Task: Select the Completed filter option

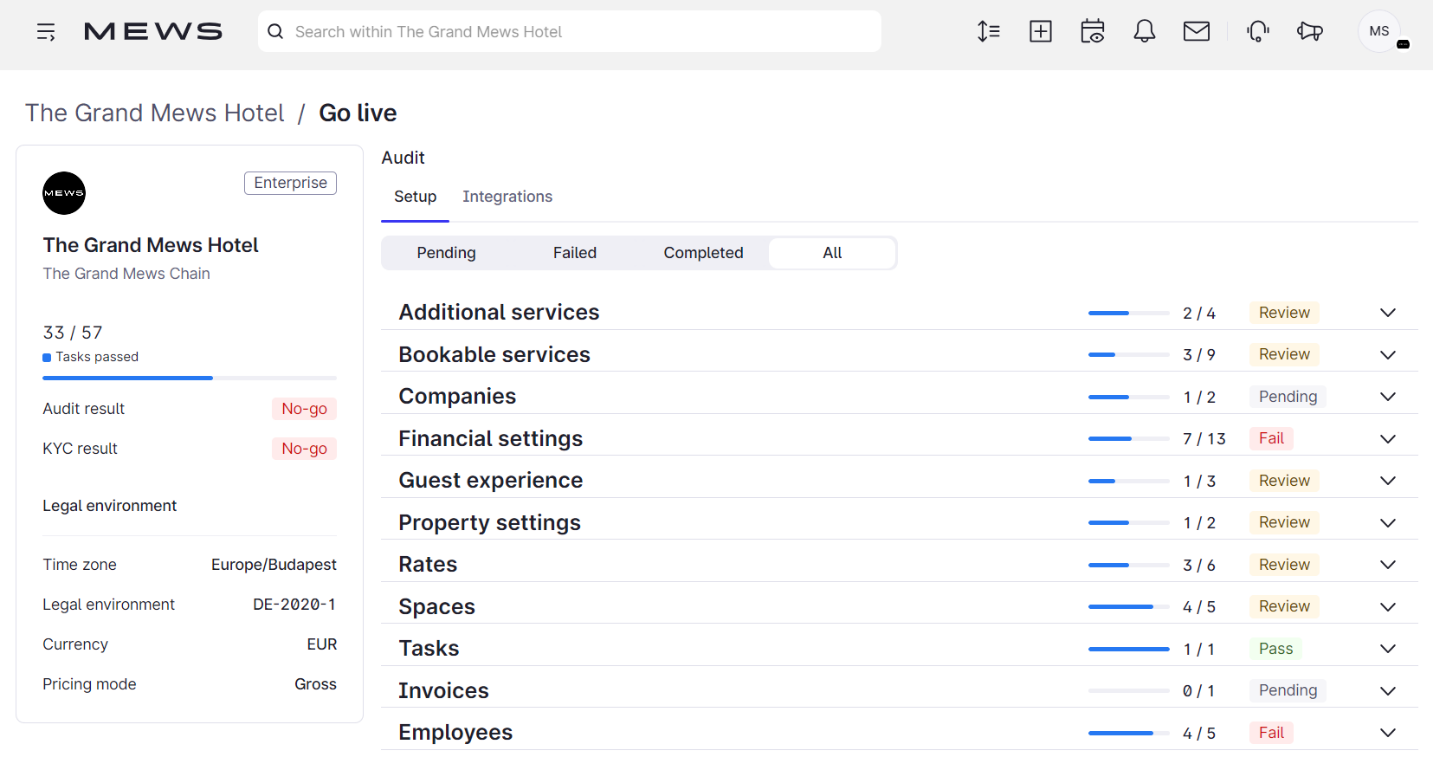Action: (x=703, y=252)
